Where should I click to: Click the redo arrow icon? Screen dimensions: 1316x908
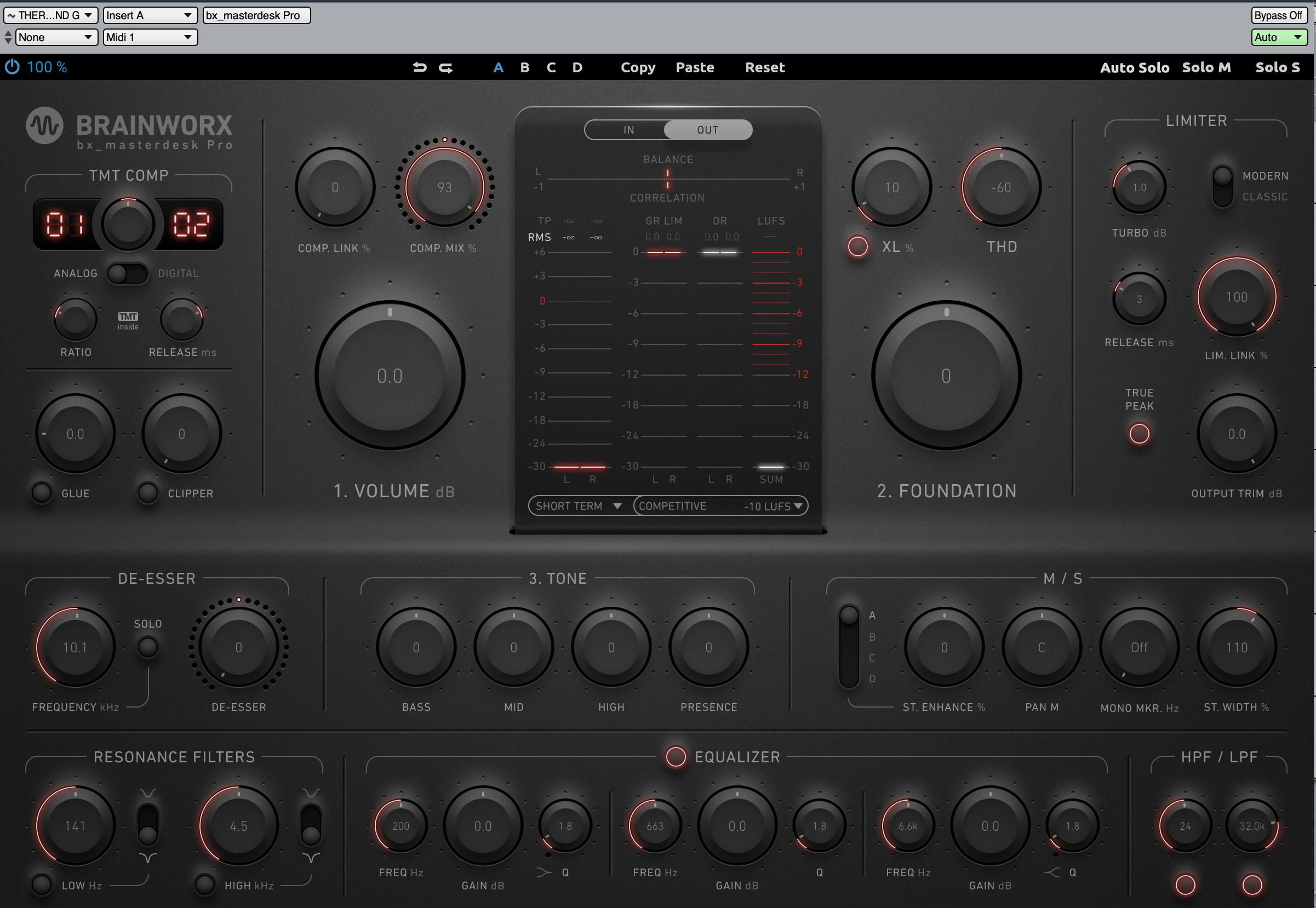coord(445,68)
